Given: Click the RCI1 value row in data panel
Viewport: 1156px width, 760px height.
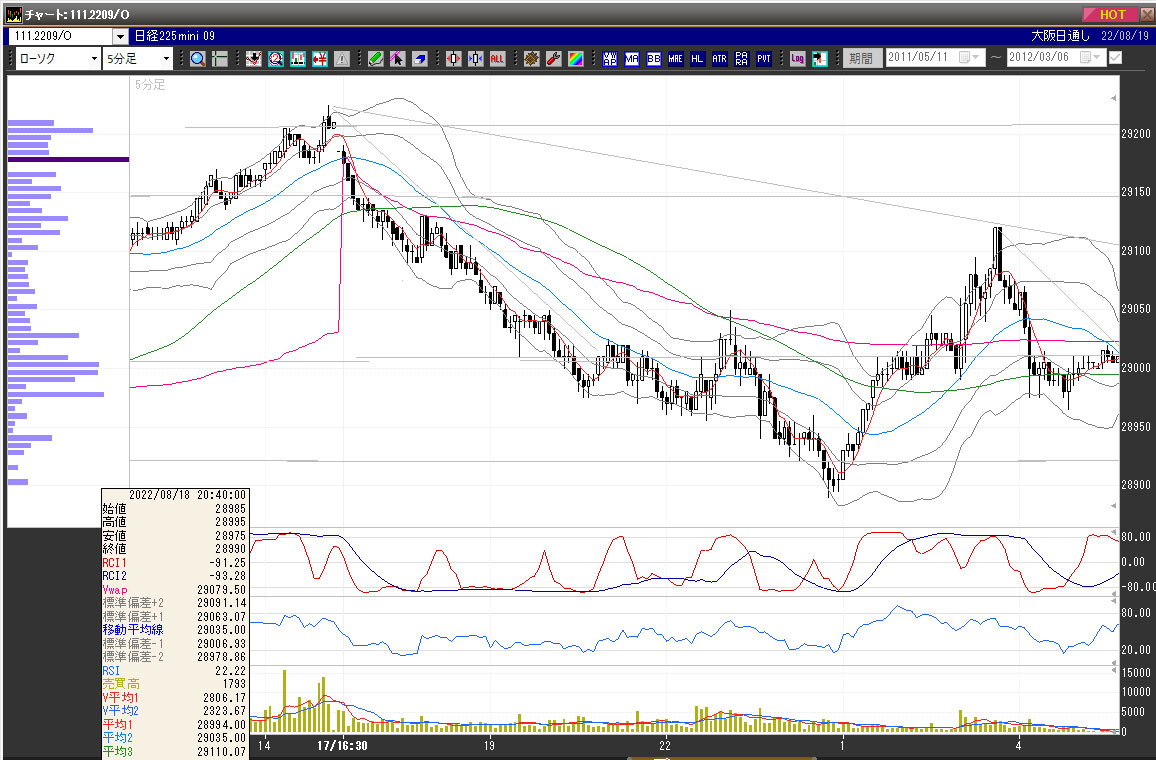Looking at the screenshot, I should click(175, 562).
